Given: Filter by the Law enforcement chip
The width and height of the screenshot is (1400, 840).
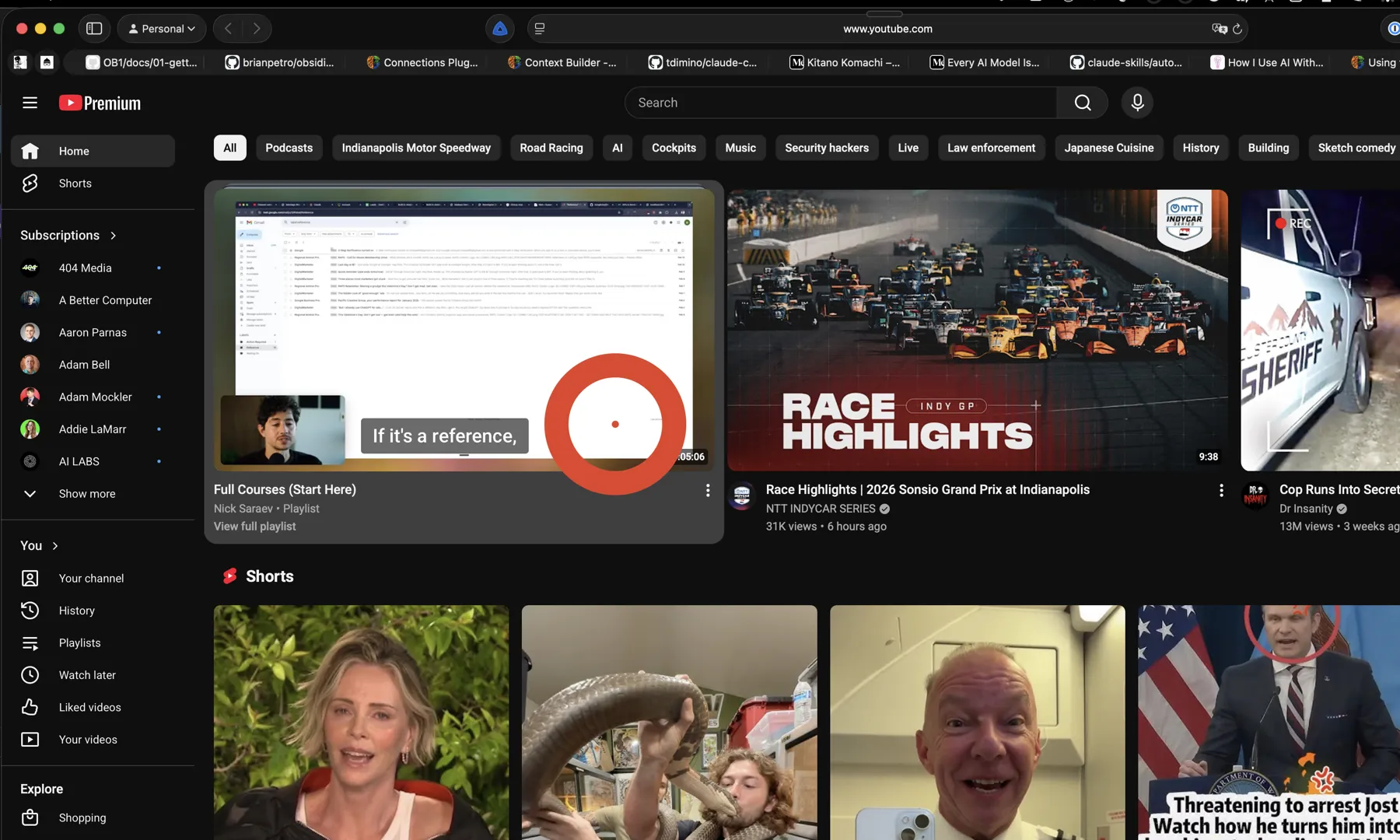Looking at the screenshot, I should coord(991,148).
